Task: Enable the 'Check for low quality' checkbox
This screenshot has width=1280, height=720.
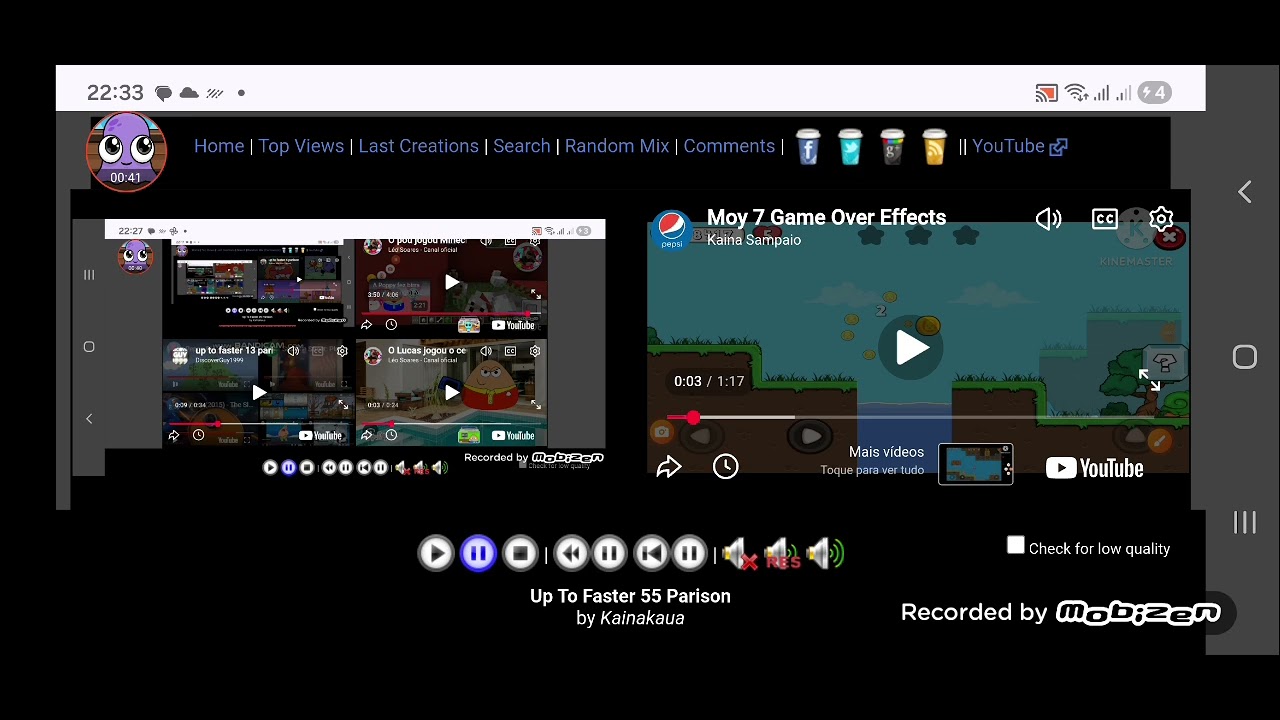Action: (x=1016, y=546)
